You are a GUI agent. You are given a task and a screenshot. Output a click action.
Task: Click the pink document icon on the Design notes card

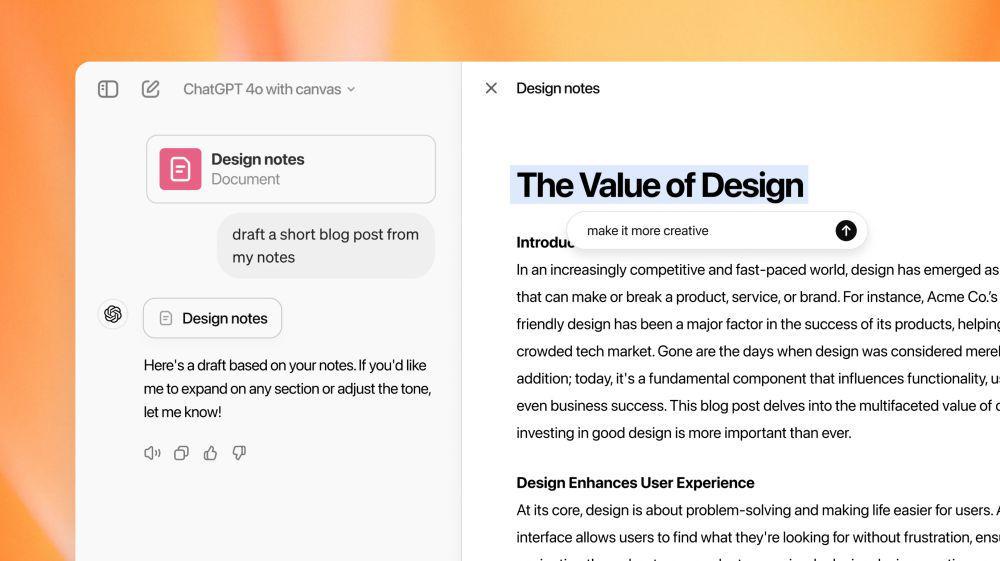pos(180,169)
